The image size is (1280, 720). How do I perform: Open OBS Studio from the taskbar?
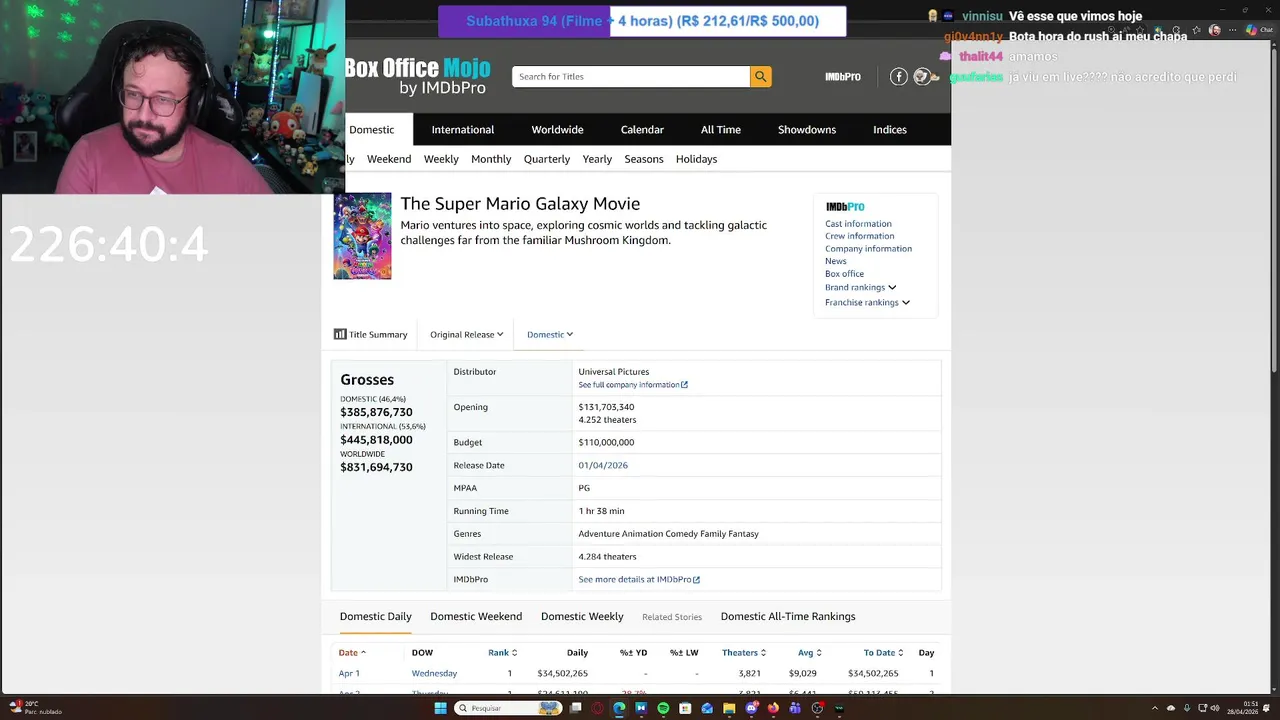817,708
